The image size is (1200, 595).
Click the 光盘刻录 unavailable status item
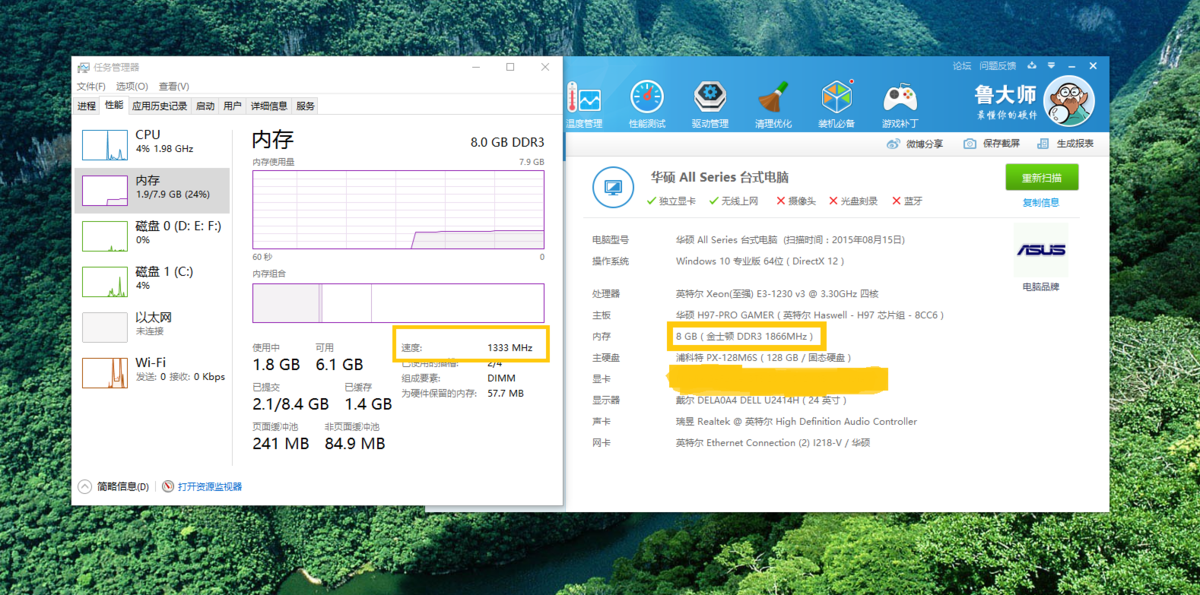[853, 201]
